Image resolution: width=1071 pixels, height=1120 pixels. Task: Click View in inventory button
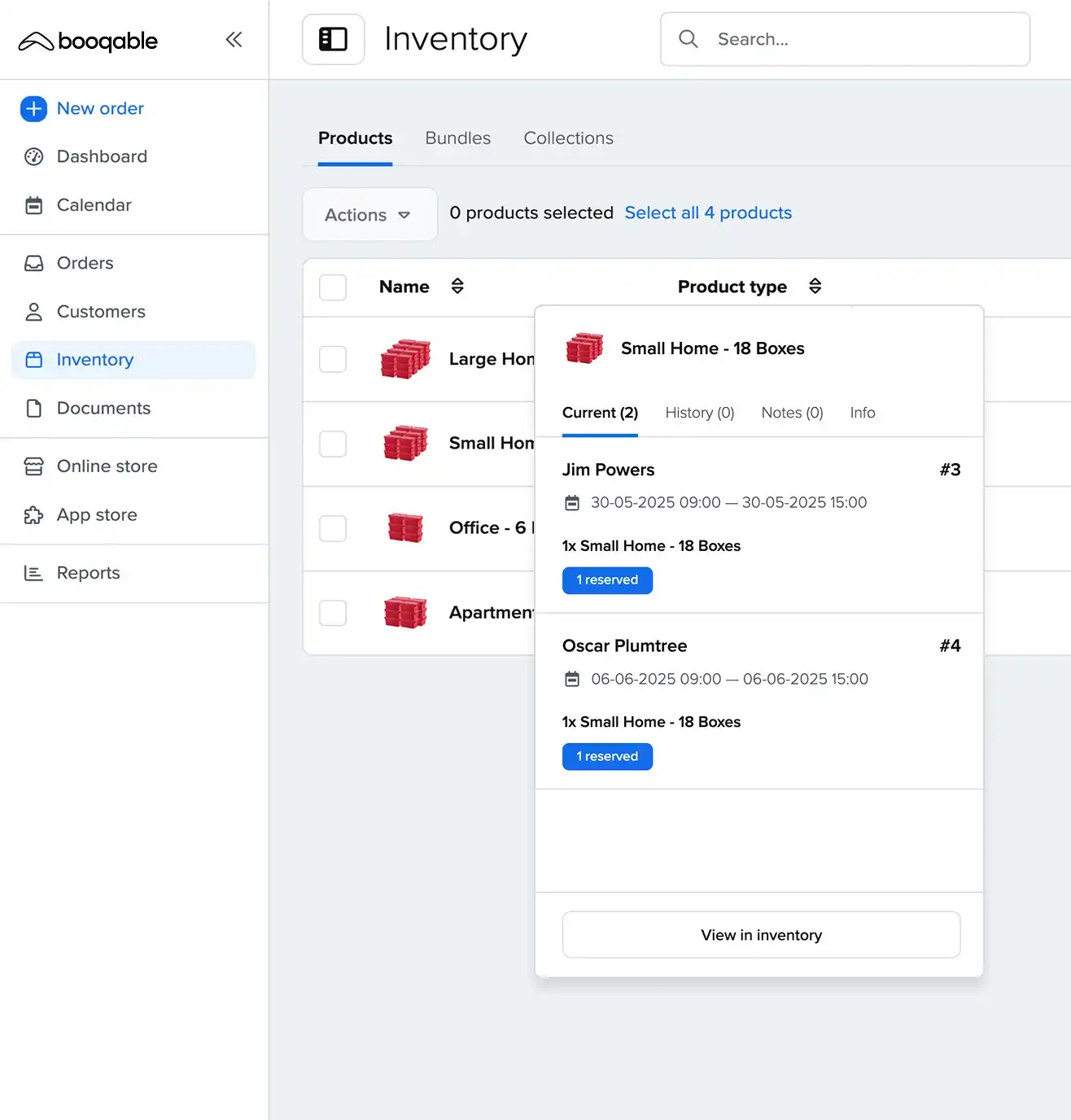click(761, 935)
